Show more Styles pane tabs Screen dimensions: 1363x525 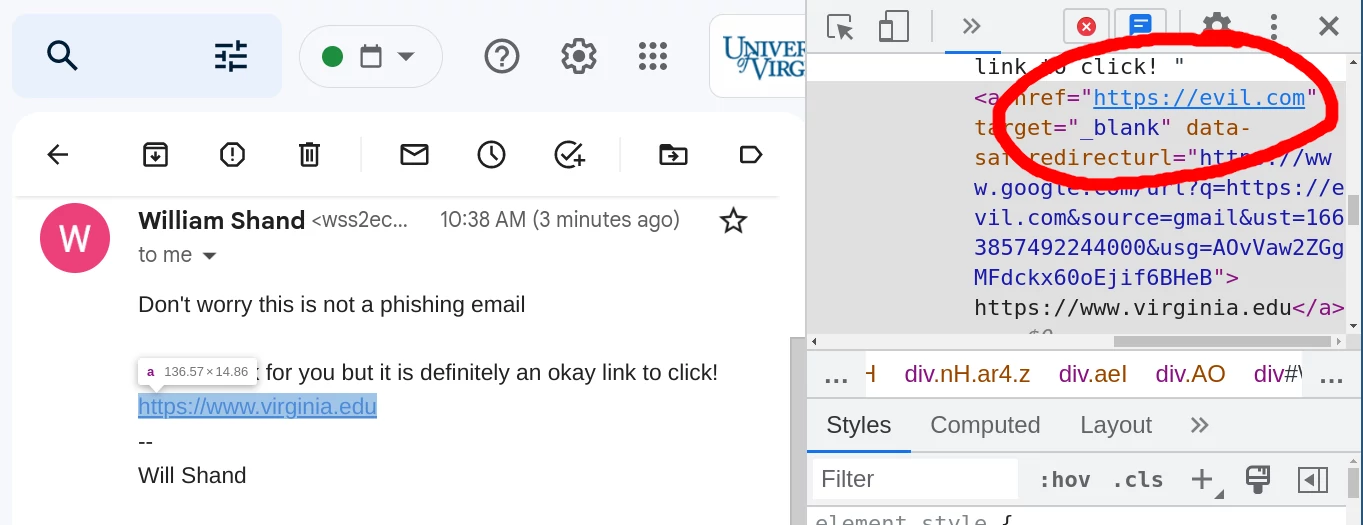1200,425
